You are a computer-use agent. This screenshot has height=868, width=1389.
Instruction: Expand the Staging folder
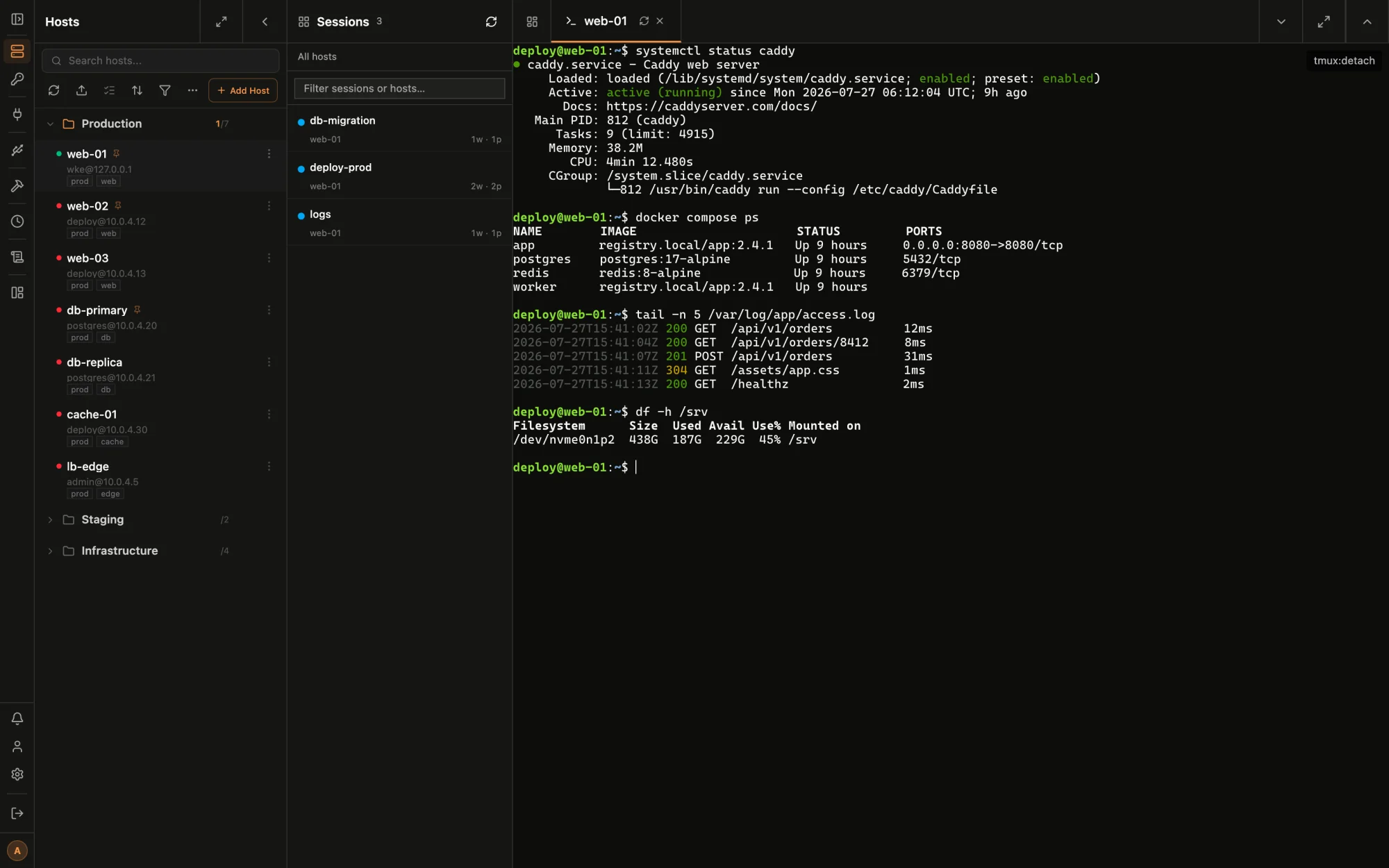50,519
